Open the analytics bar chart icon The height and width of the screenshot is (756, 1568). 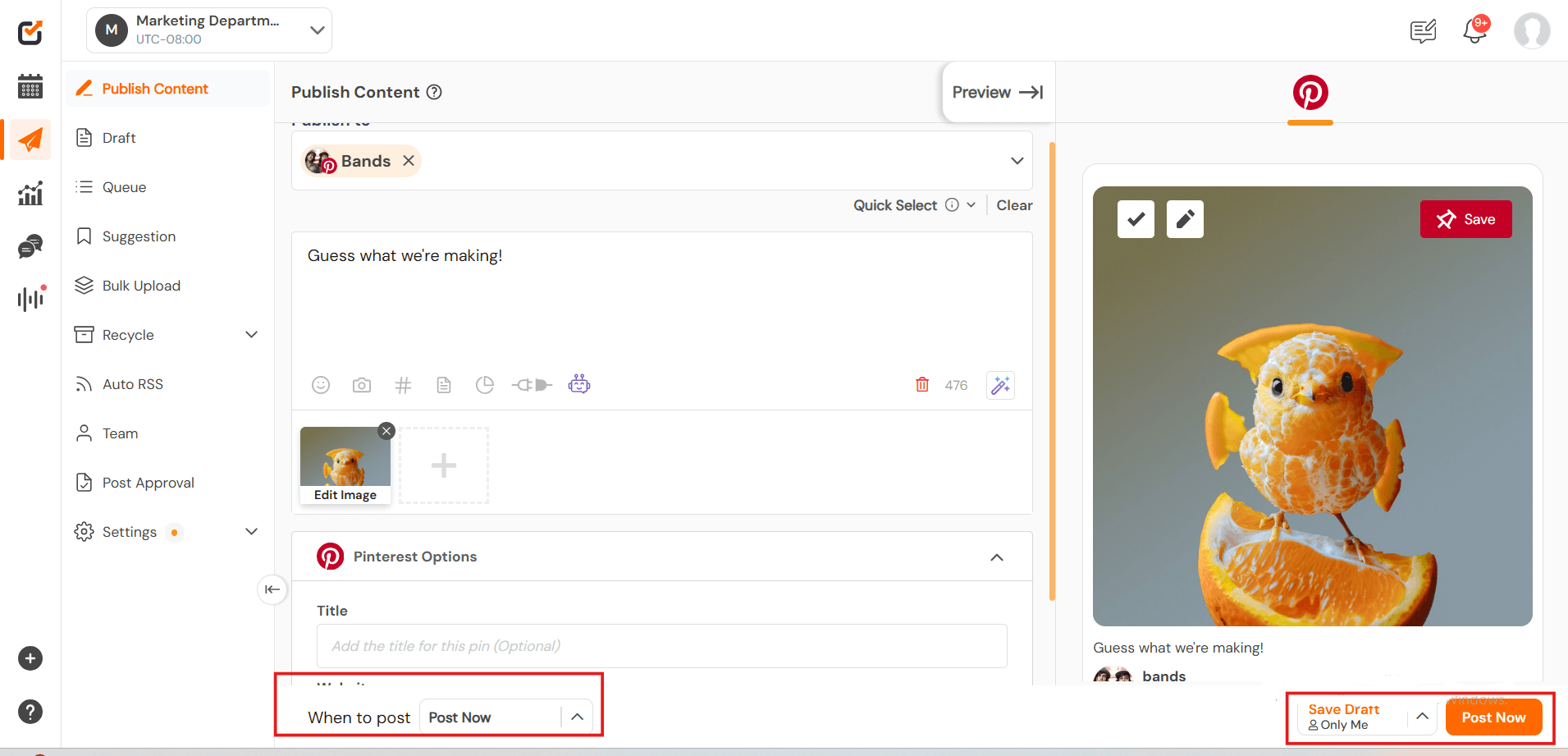(x=30, y=194)
